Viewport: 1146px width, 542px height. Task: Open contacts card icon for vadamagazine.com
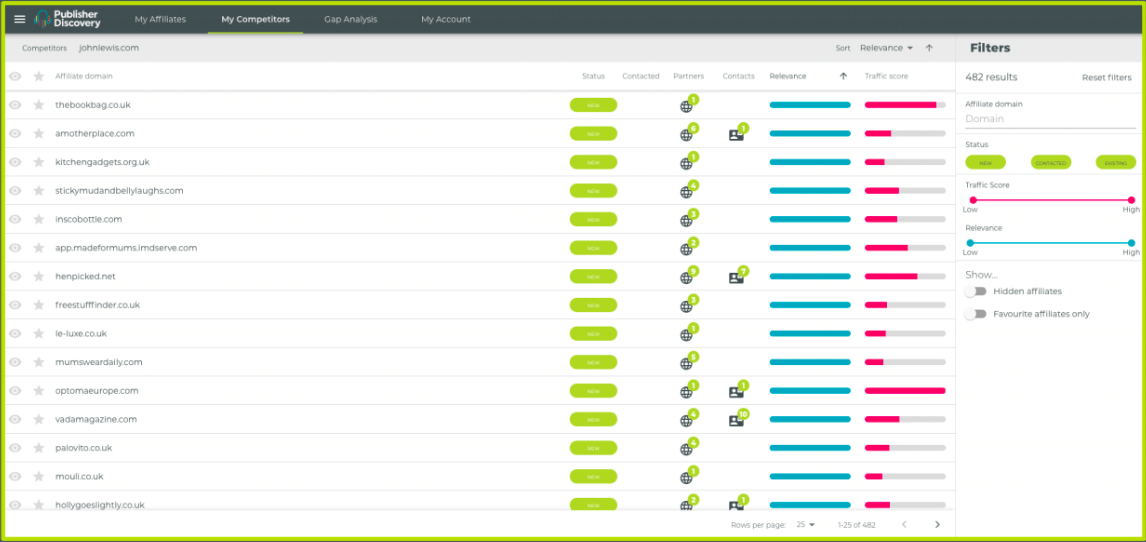coord(736,421)
